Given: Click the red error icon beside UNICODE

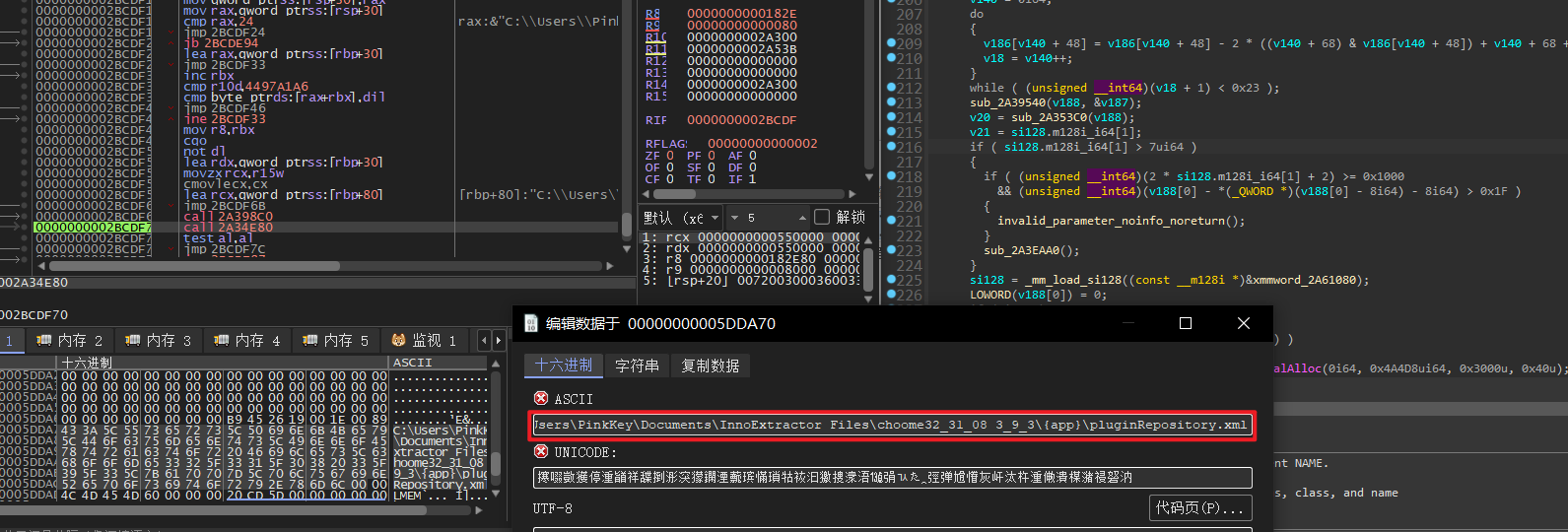Looking at the screenshot, I should 541,451.
